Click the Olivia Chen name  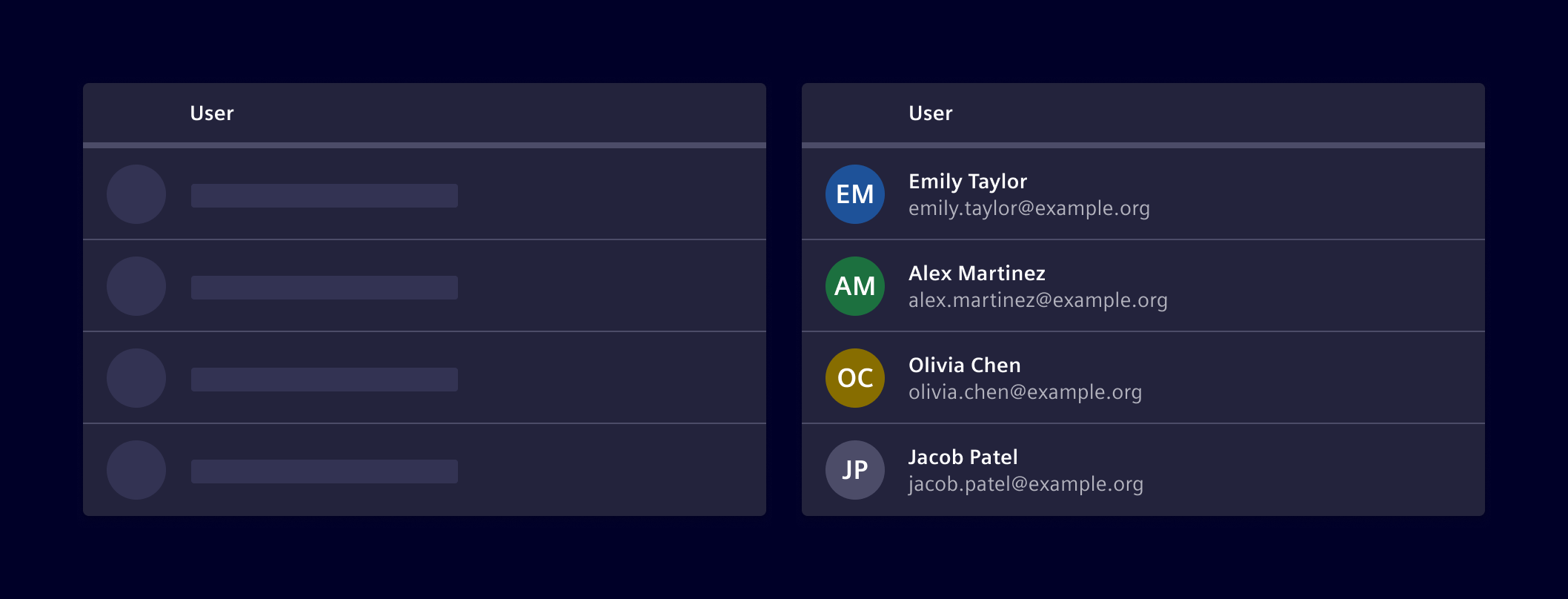(x=965, y=365)
